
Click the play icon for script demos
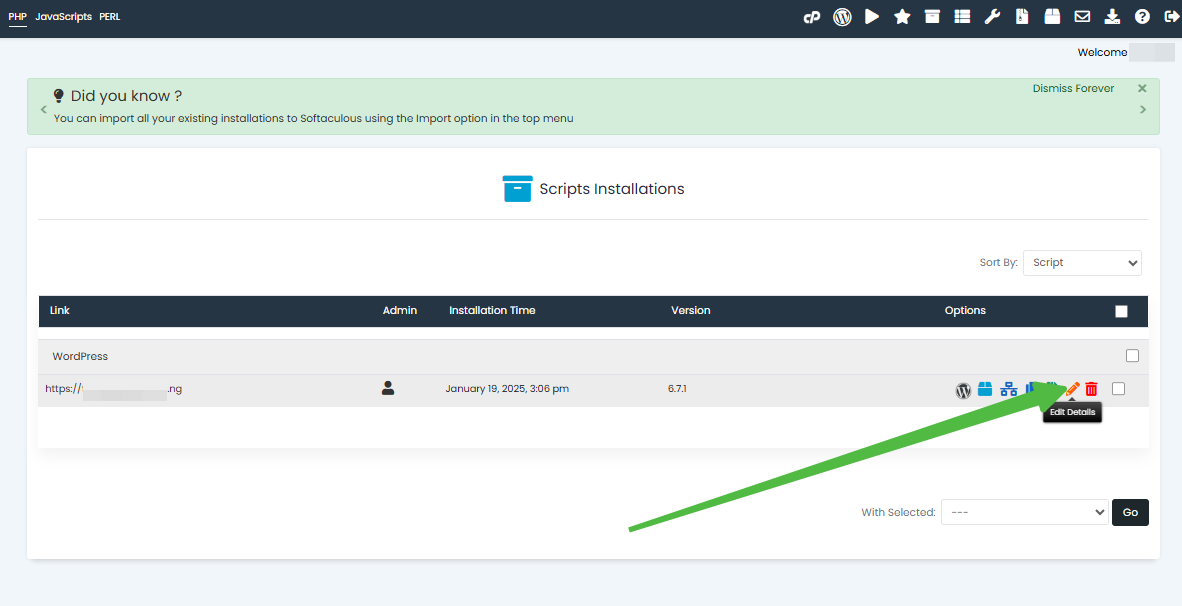tap(872, 17)
